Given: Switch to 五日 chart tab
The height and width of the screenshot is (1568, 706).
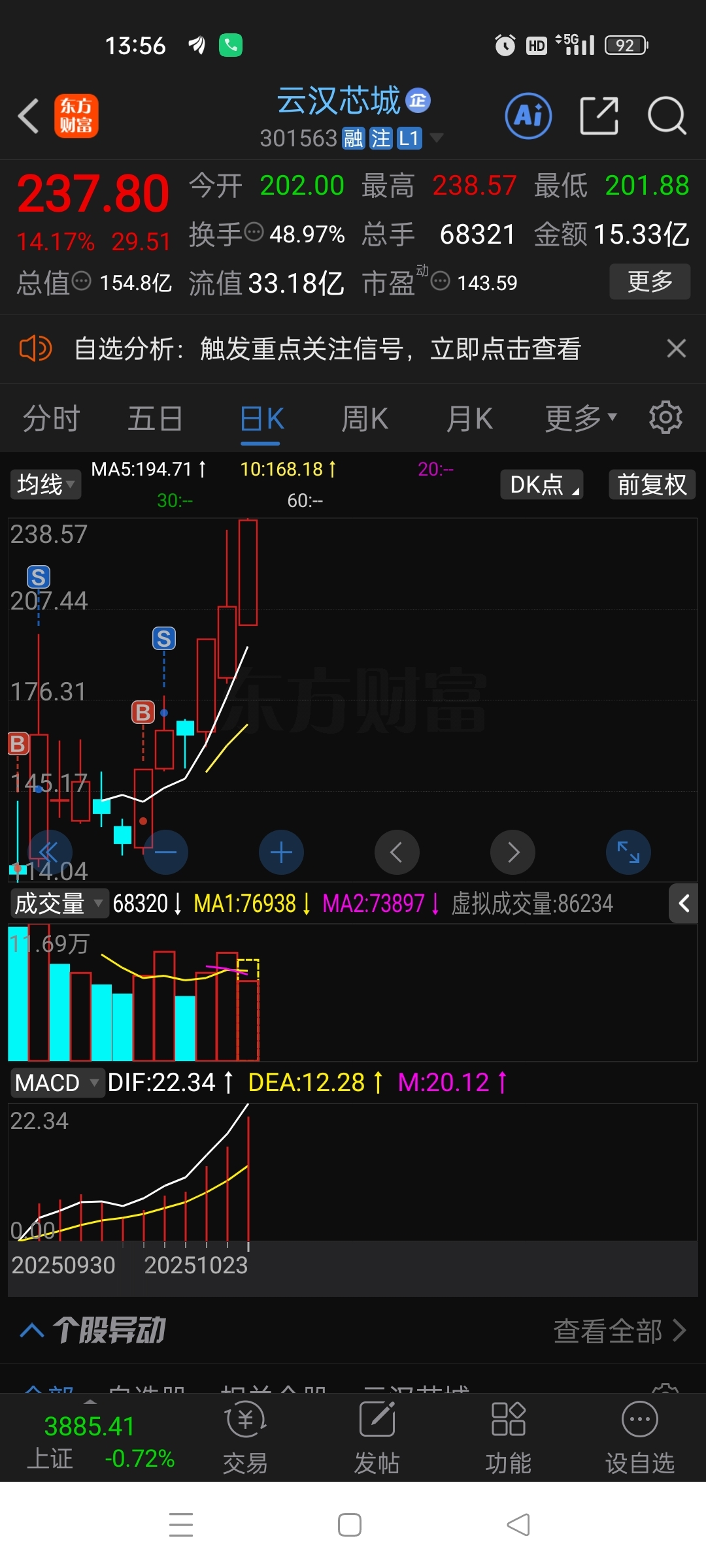Looking at the screenshot, I should click(155, 419).
